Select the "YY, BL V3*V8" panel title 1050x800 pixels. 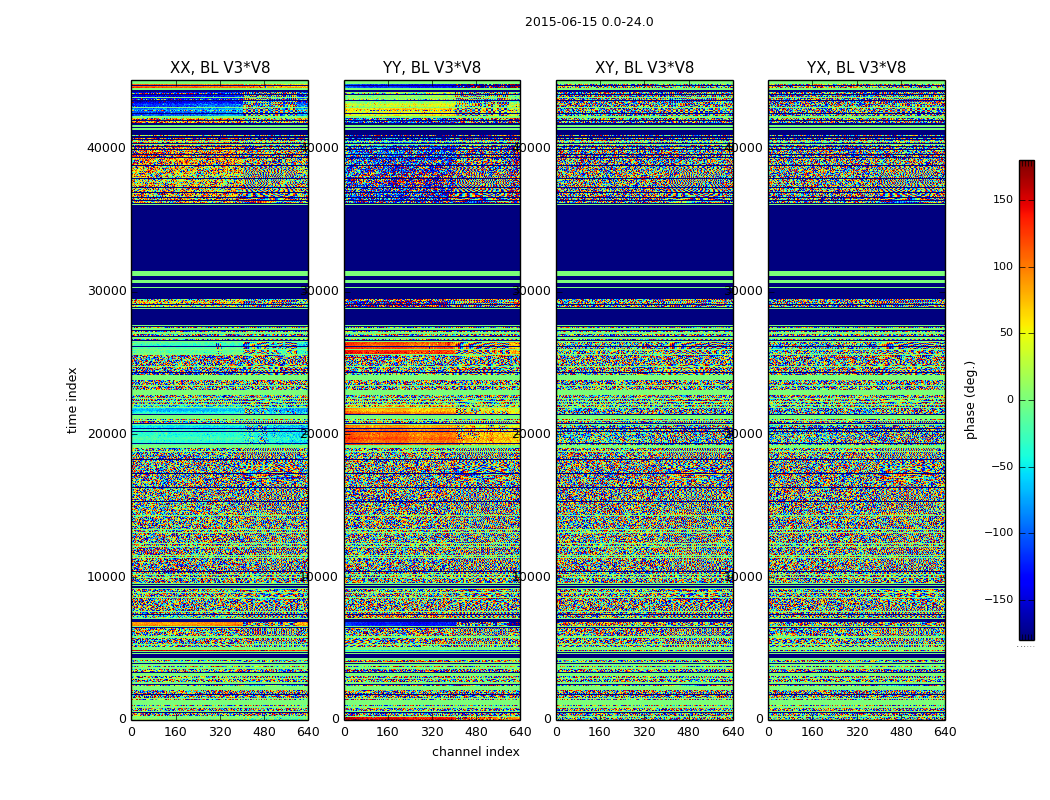(432, 68)
